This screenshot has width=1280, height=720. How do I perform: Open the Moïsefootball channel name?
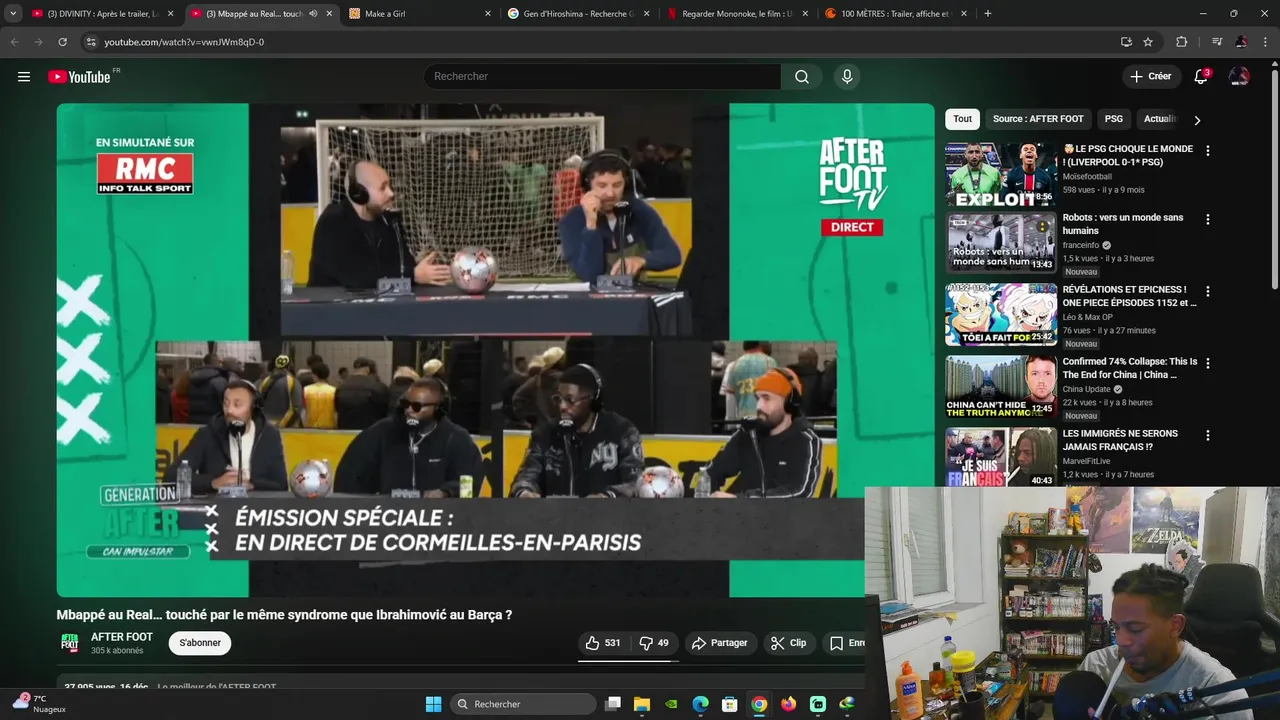tap(1087, 177)
